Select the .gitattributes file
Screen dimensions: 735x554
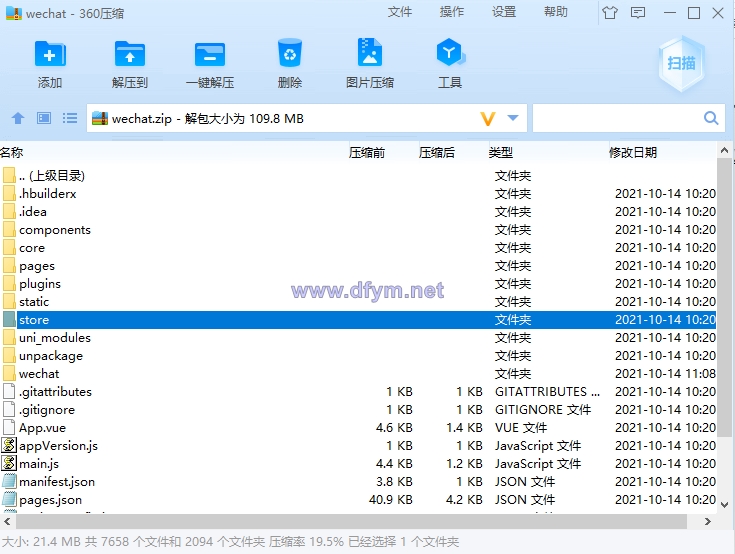click(x=358, y=392)
